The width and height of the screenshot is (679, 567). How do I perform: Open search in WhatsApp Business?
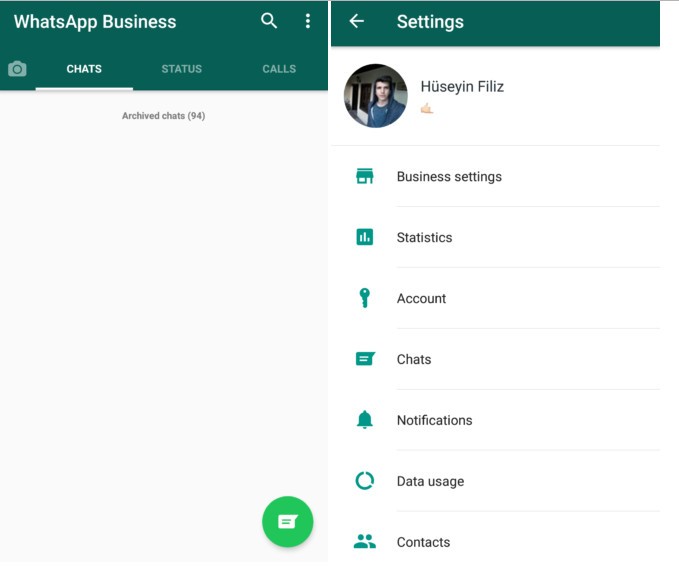[269, 21]
